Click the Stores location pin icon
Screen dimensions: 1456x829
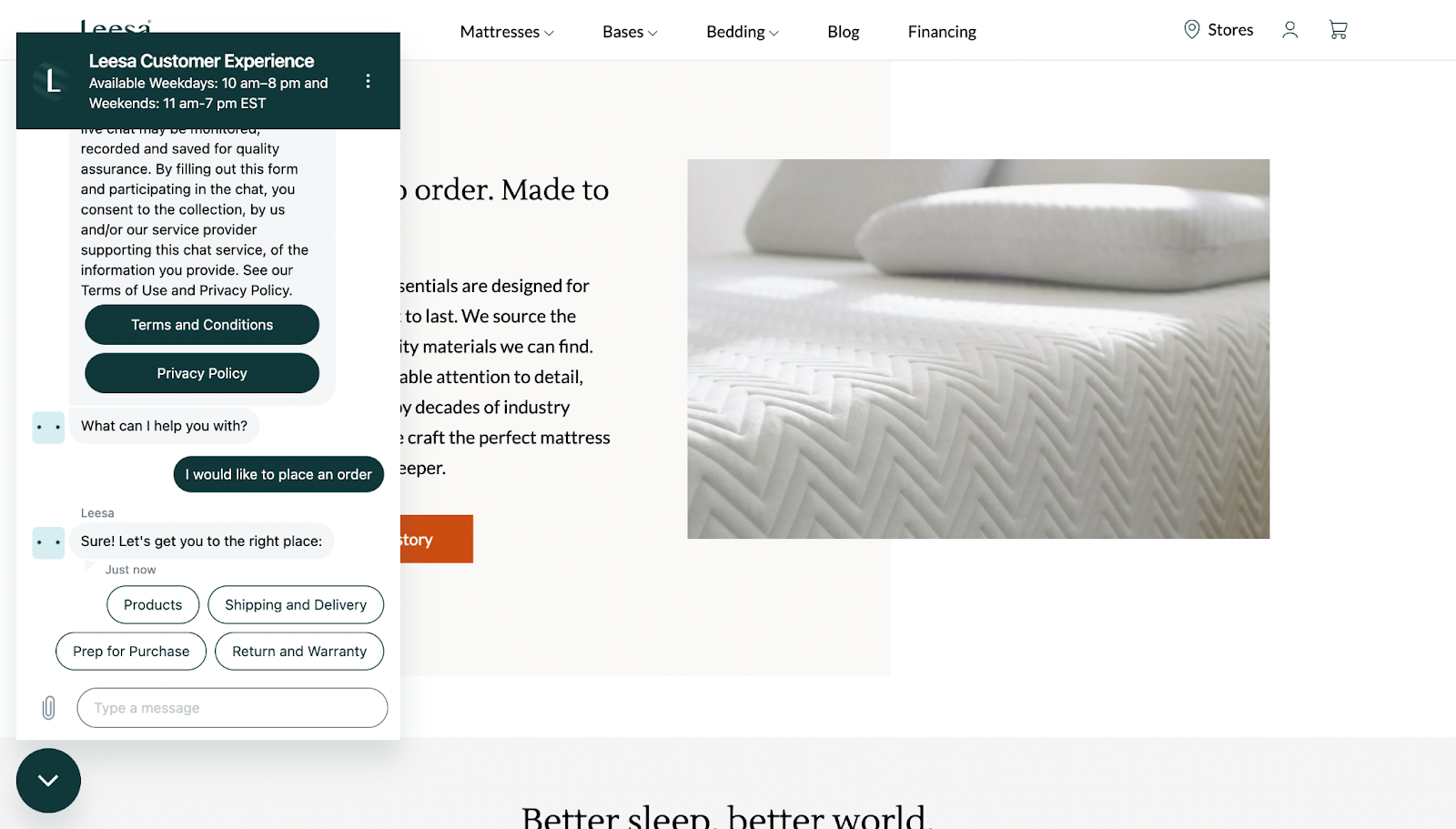click(x=1191, y=29)
